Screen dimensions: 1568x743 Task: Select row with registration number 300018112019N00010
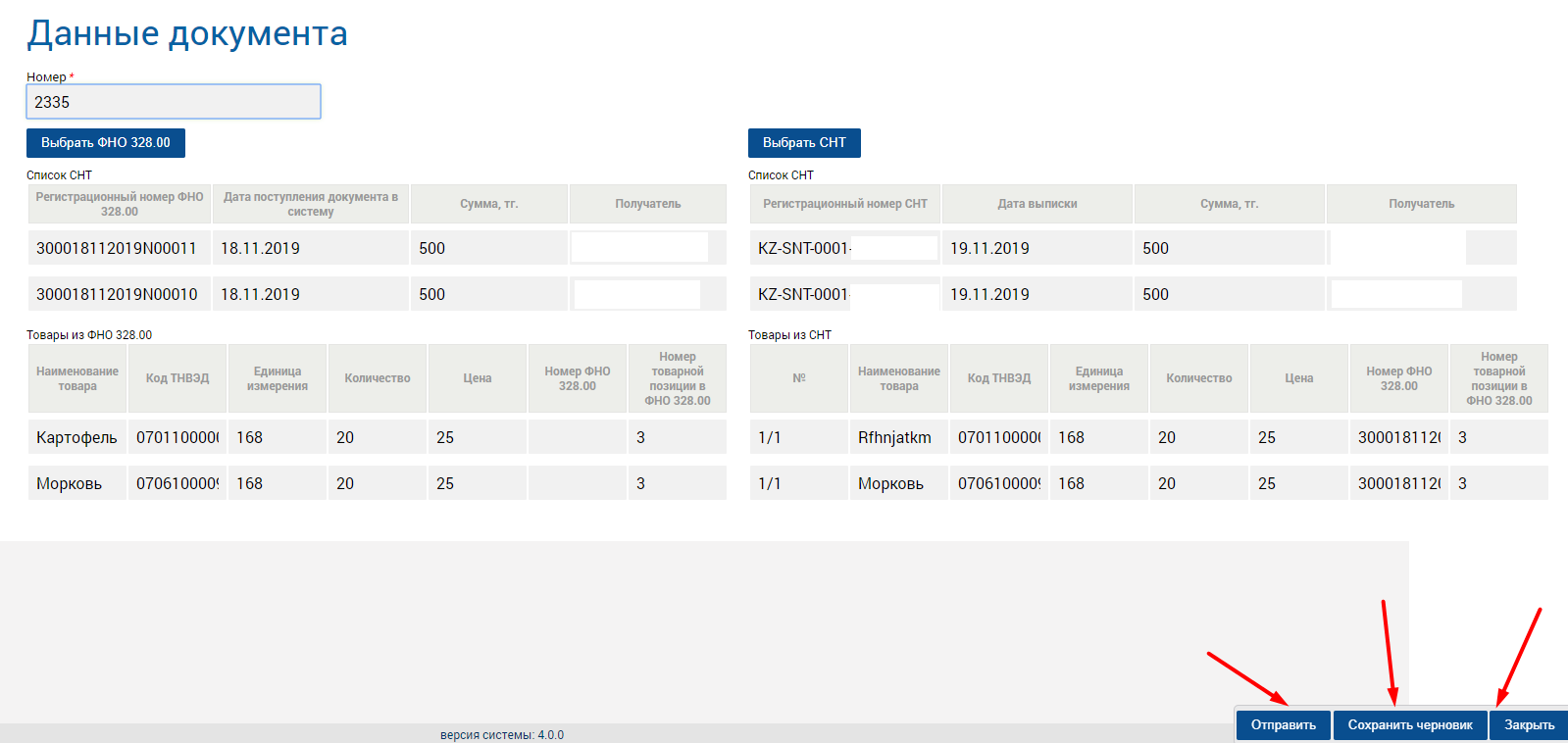tap(119, 294)
